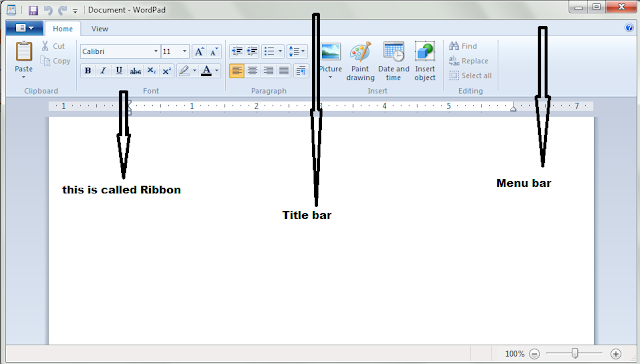This screenshot has height=364, width=640.
Task: Click the WordPad app icon in title bar
Action: [x=11, y=10]
